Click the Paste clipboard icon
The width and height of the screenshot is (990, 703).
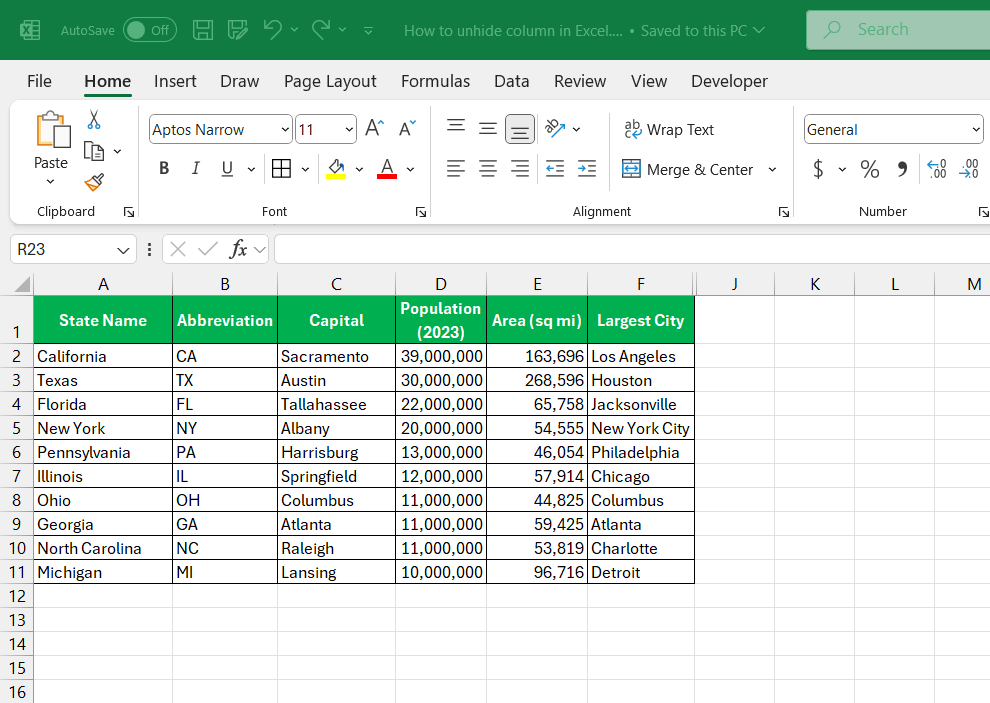click(x=52, y=129)
